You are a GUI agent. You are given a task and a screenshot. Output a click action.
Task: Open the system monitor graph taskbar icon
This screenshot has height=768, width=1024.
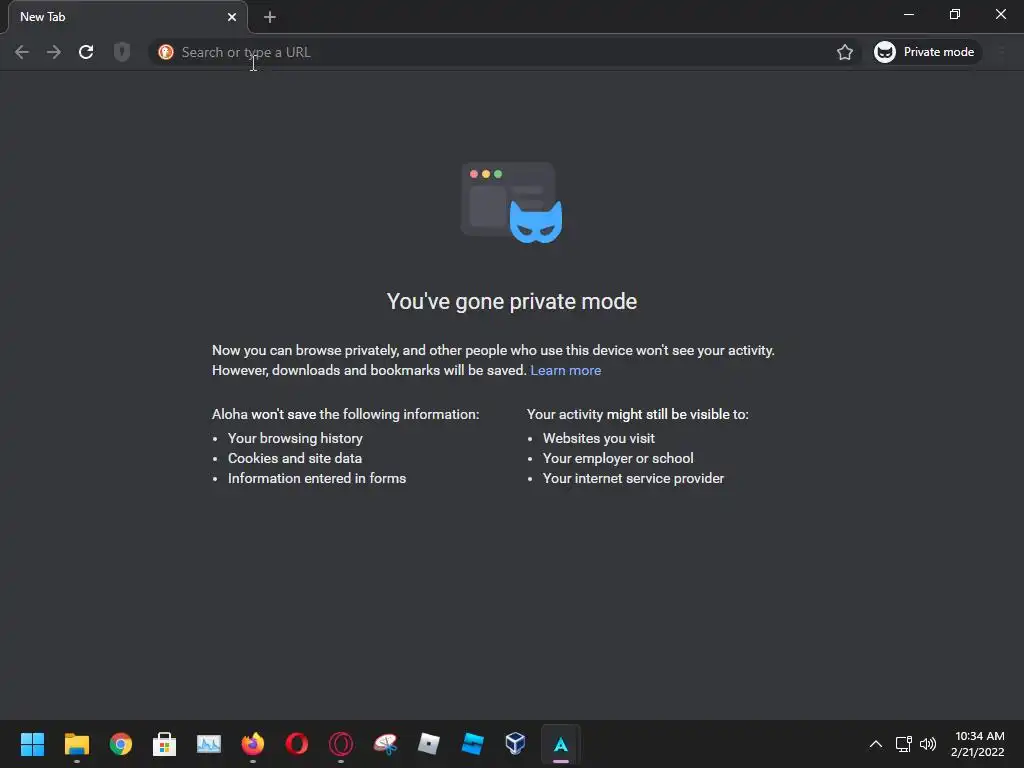click(x=209, y=744)
